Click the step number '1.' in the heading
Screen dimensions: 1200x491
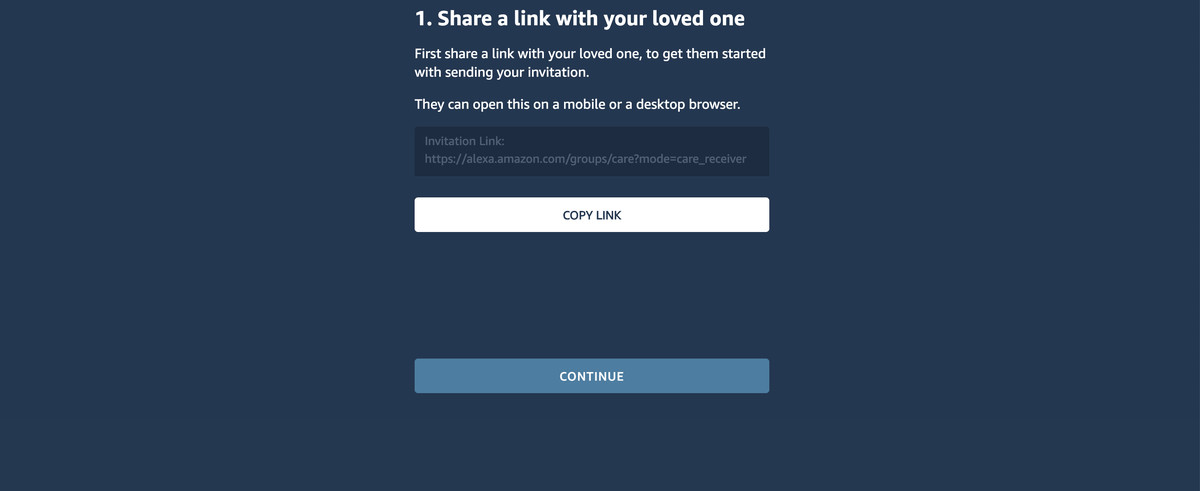click(424, 18)
